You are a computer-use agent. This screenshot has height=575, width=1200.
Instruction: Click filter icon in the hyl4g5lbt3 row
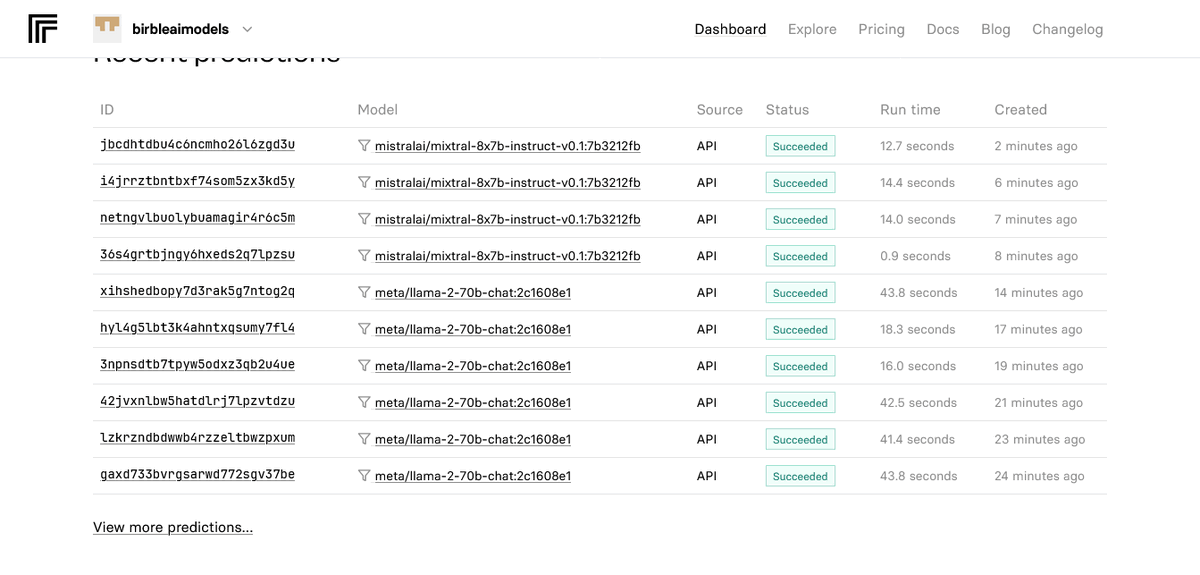coord(364,329)
